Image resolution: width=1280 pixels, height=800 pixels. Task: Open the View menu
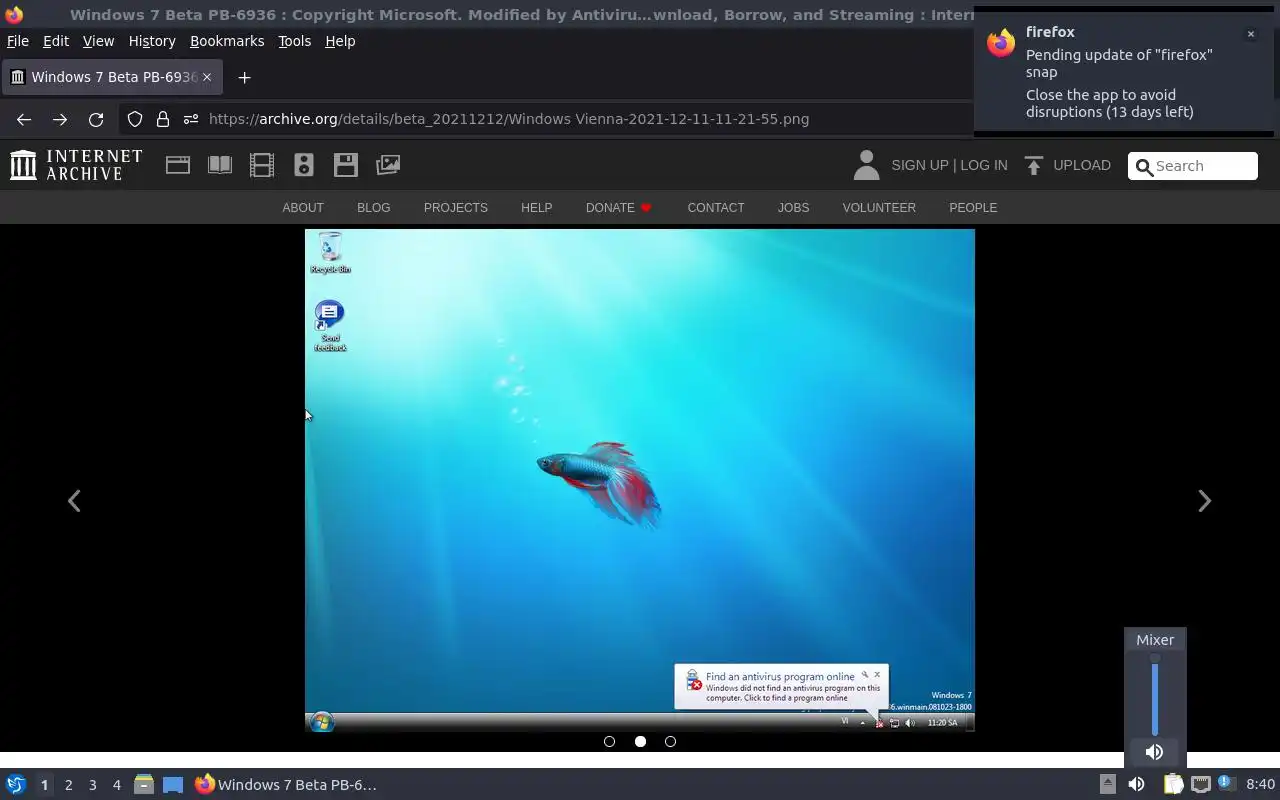[98, 41]
